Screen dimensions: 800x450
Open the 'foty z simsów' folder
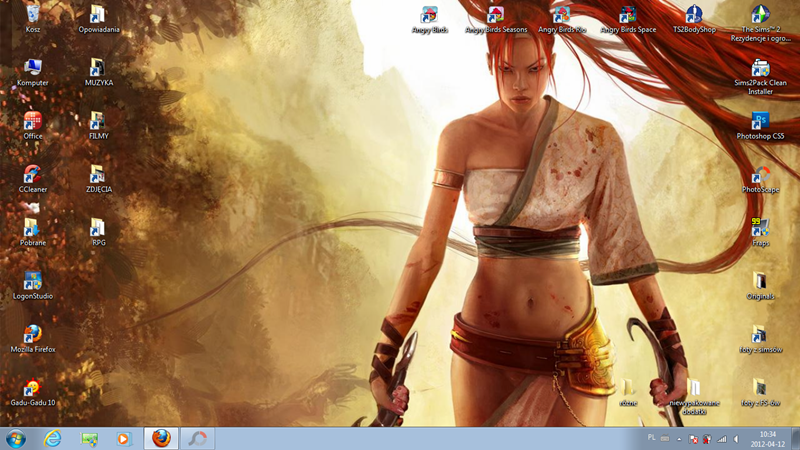[760, 339]
